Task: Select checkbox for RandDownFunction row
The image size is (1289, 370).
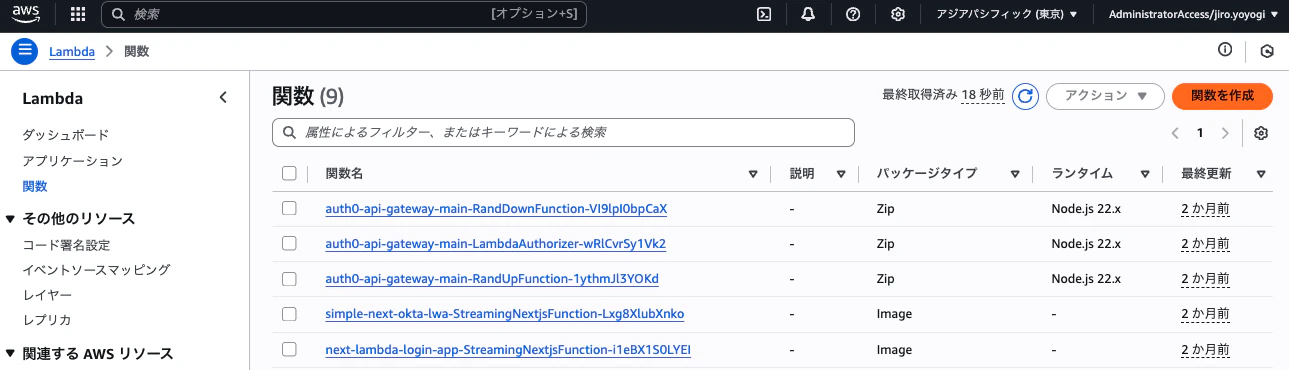Action: 289,209
